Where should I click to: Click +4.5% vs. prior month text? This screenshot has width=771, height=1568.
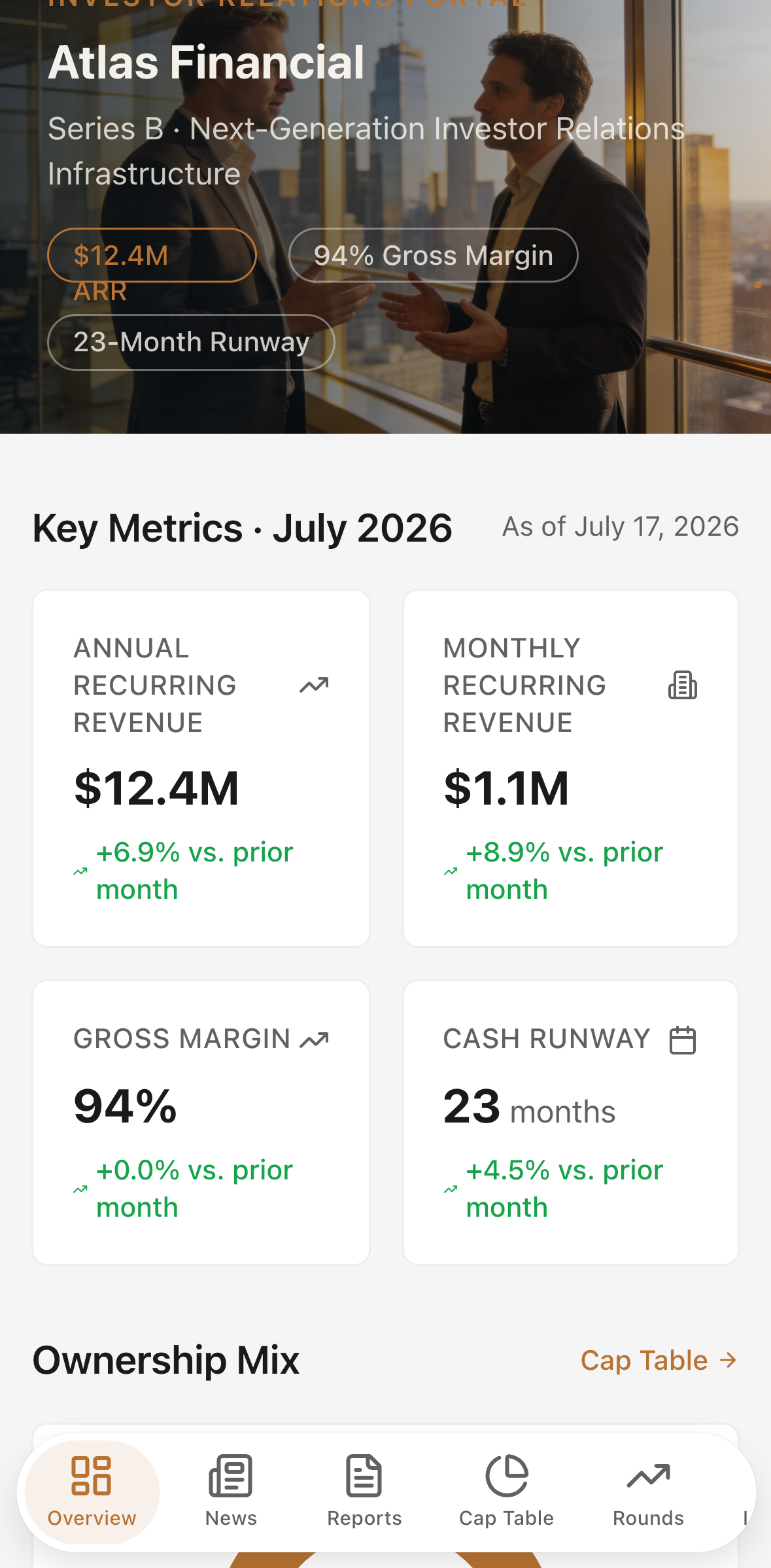565,1189
